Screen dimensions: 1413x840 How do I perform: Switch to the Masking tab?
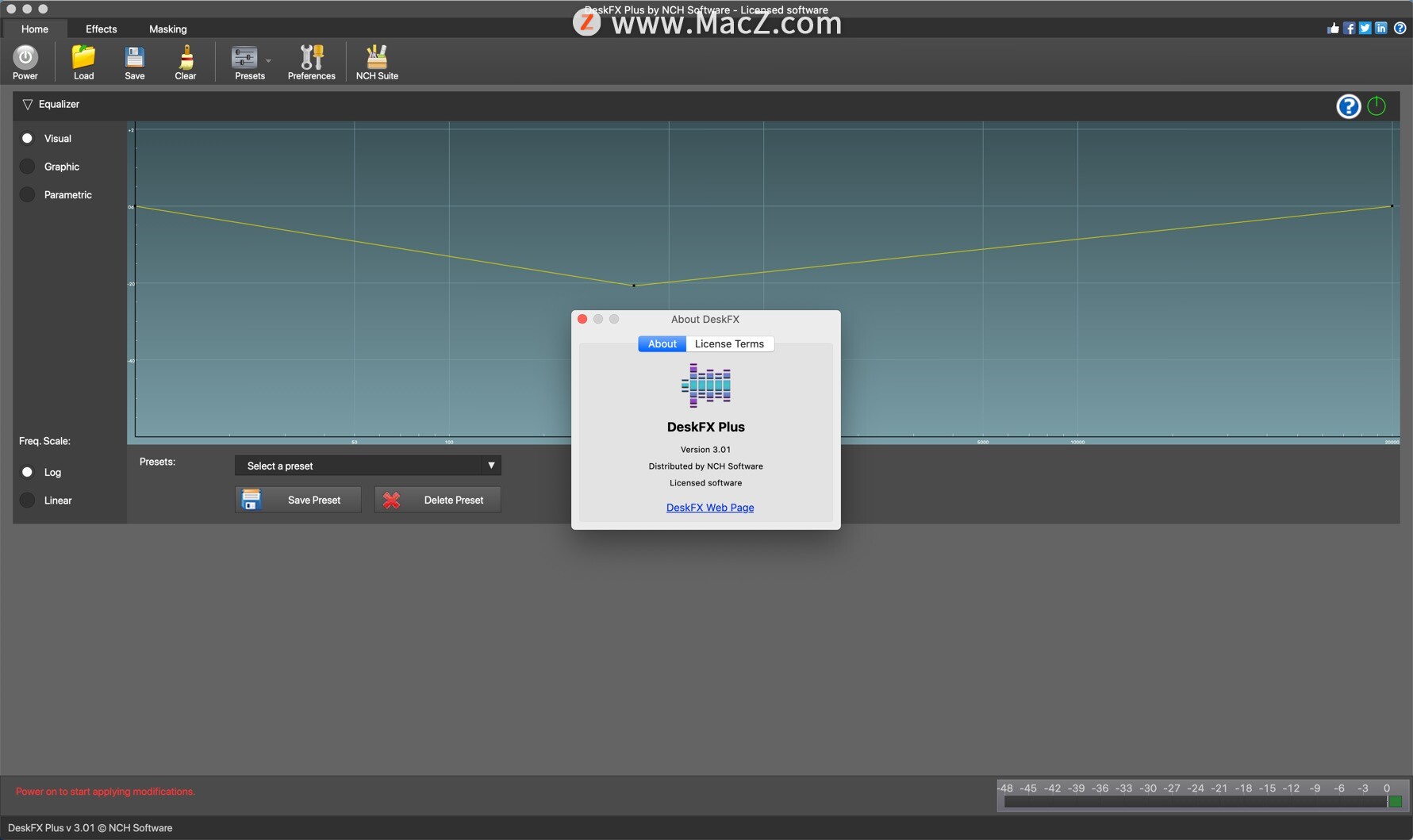pyautogui.click(x=168, y=29)
